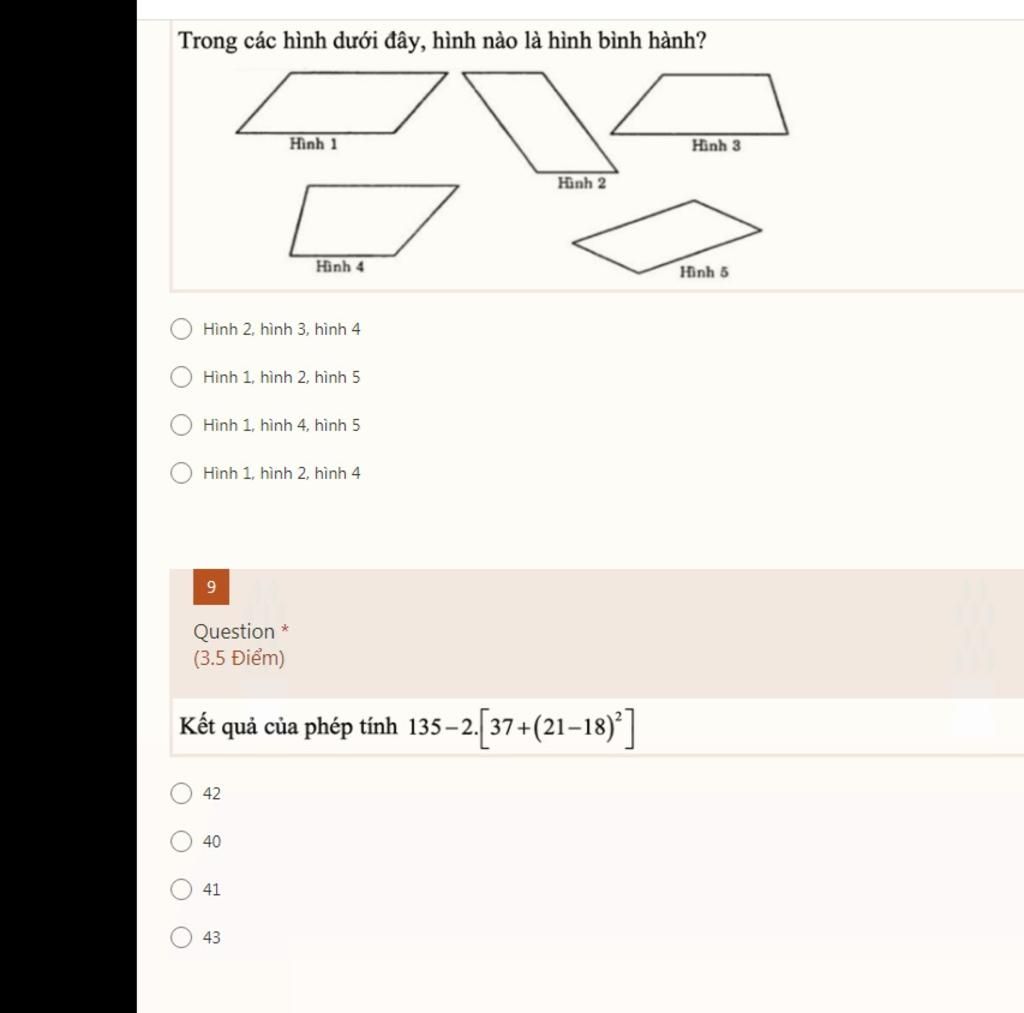1024x1013 pixels.
Task: Choose answer 43 for question 9
Action: pos(181,937)
